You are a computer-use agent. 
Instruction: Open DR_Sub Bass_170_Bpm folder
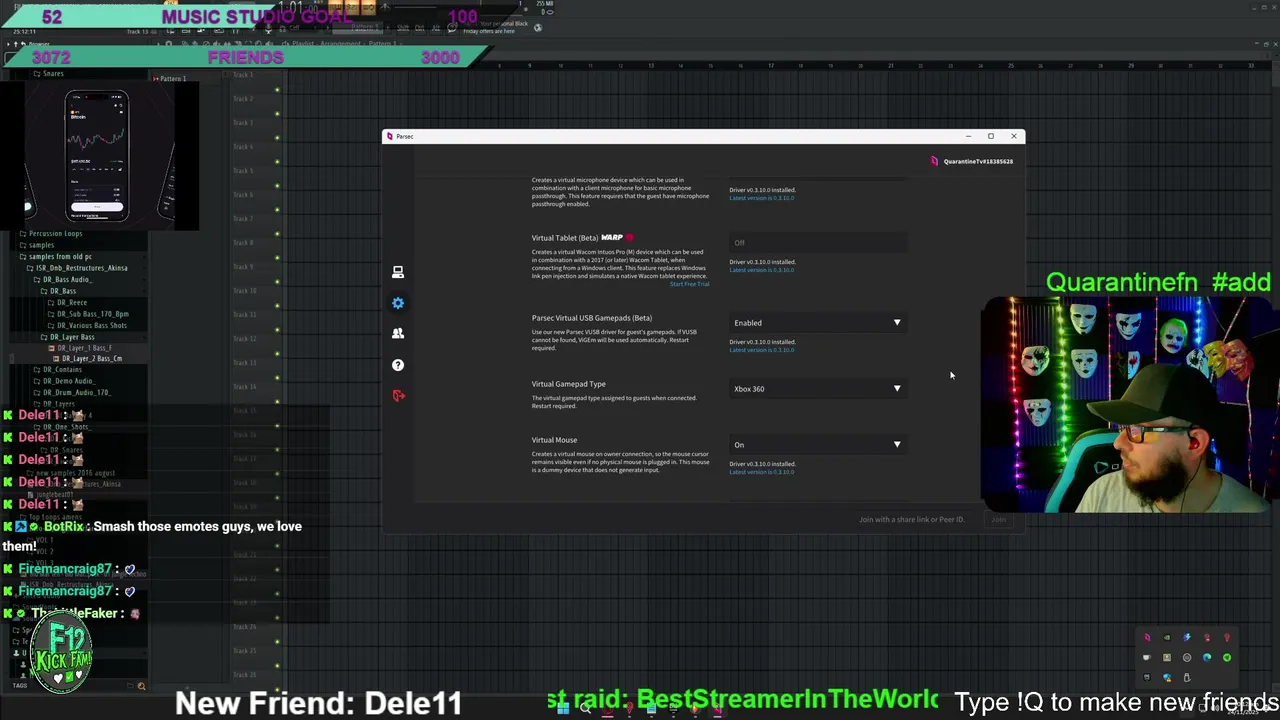[88, 314]
